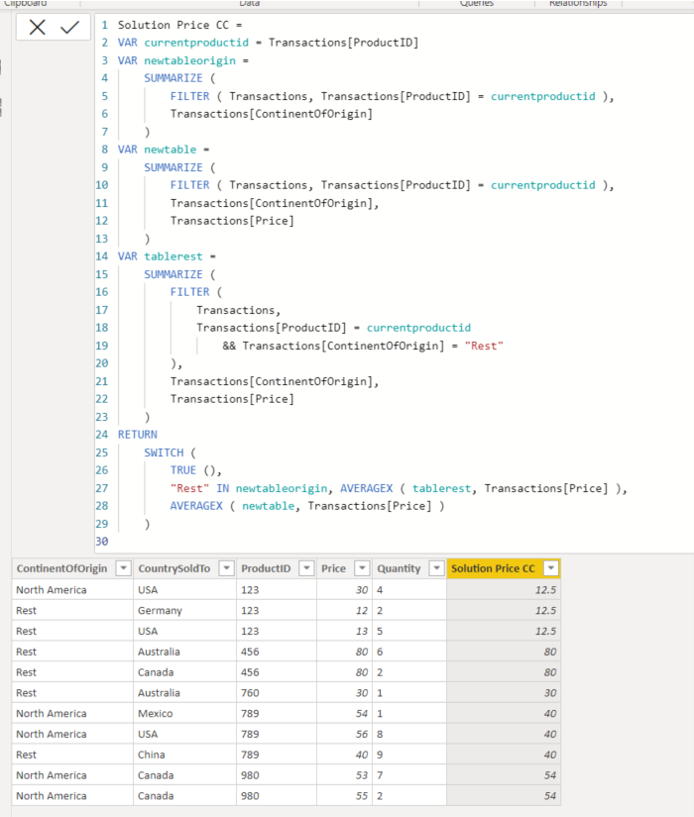Select Price cell with value 53
This screenshot has height=817, width=694.
344,775
